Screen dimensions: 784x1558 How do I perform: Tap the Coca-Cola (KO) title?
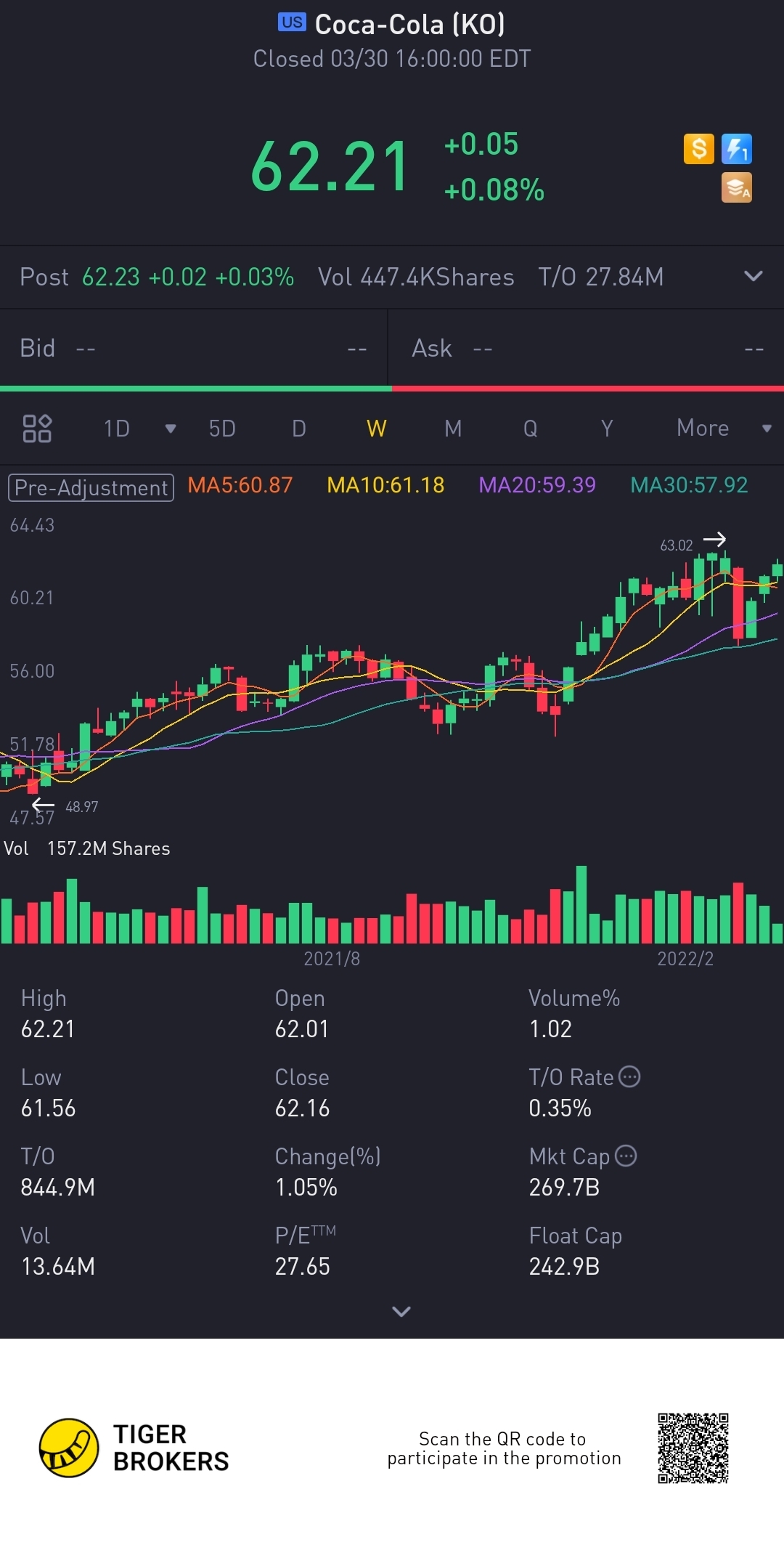point(409,25)
